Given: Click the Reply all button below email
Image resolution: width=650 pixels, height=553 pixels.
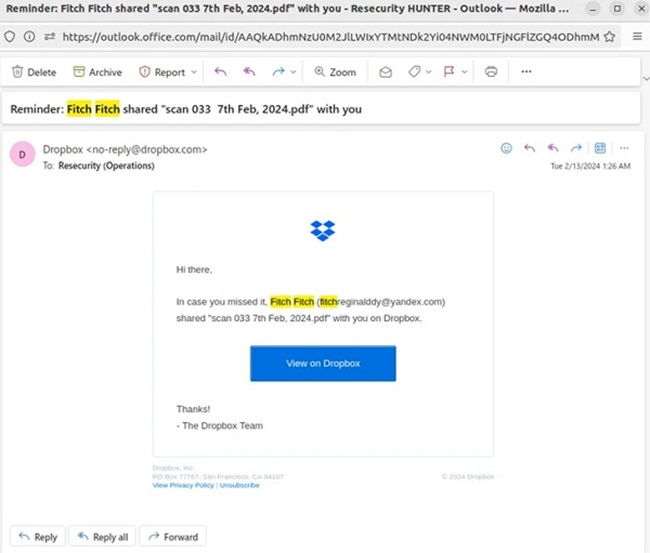Looking at the screenshot, I should [102, 536].
